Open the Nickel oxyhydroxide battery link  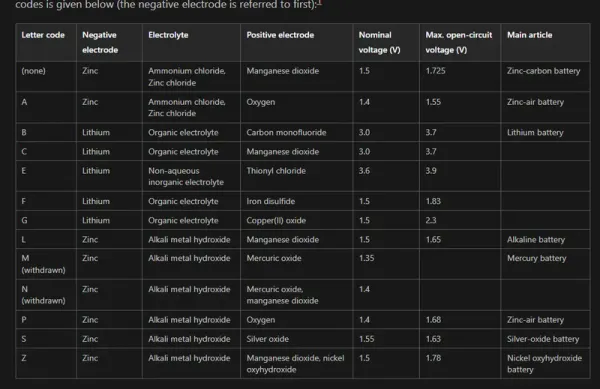coord(544,364)
